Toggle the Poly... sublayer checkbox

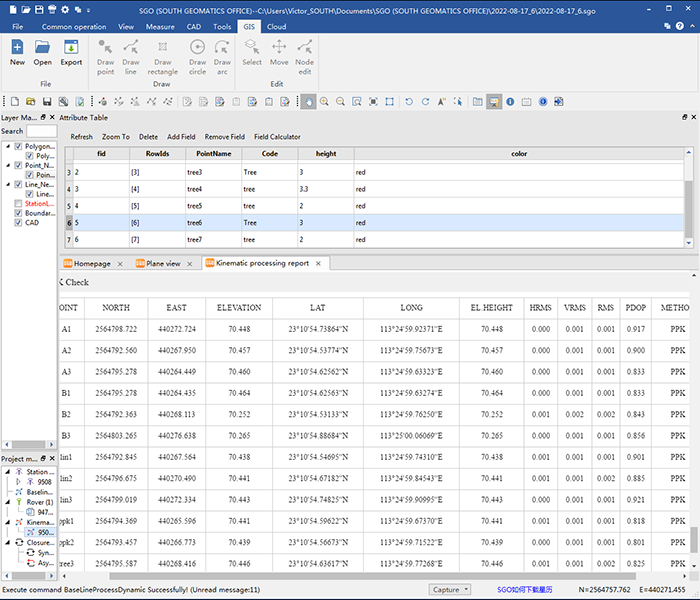tap(29, 156)
